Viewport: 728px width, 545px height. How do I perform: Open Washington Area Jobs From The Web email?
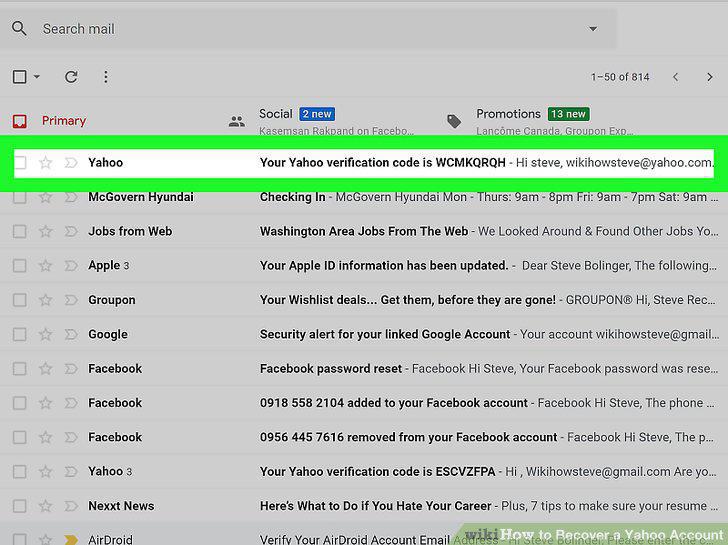pyautogui.click(x=364, y=231)
